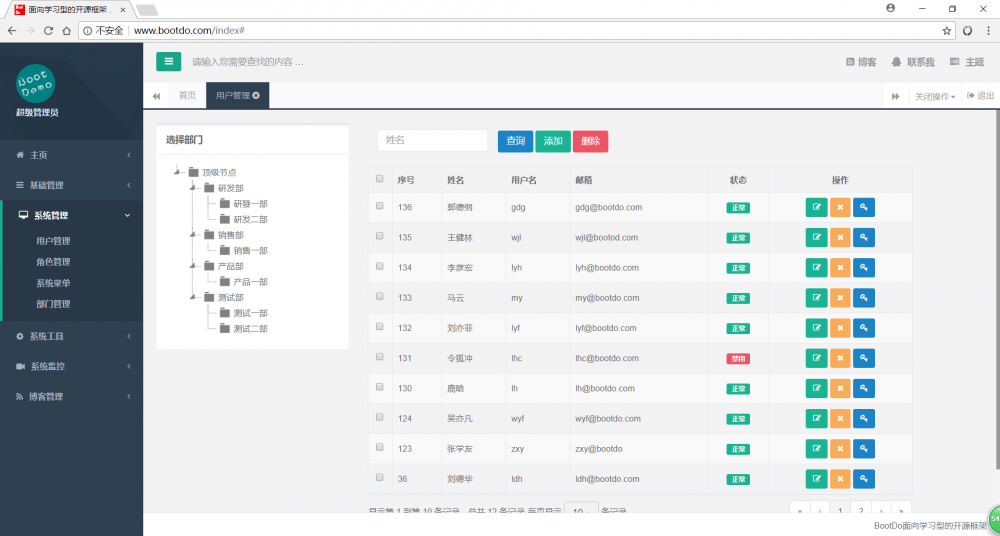Expand the 主页 sidebar menu

point(71,155)
